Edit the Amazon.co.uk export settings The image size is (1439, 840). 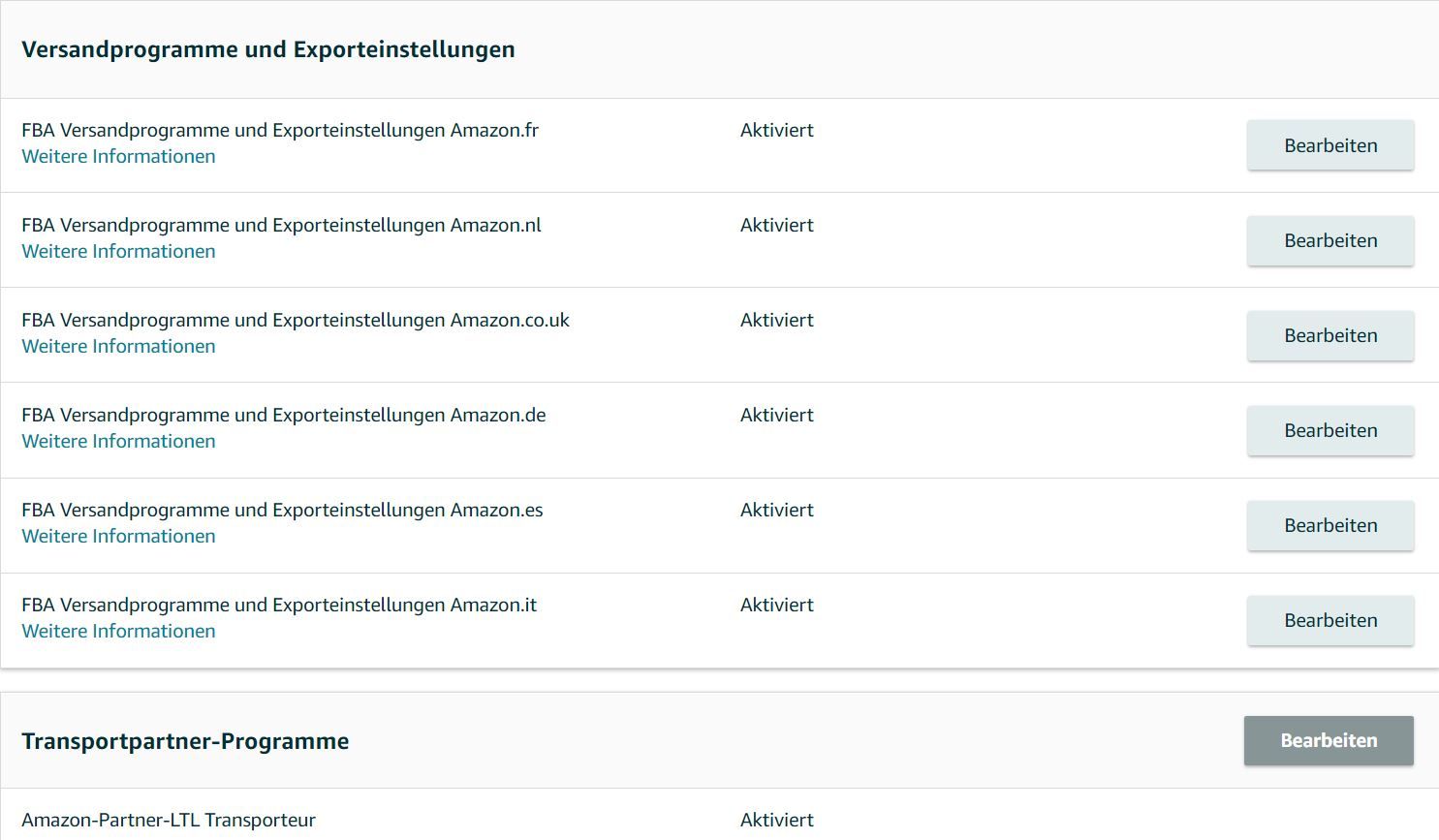click(1330, 335)
